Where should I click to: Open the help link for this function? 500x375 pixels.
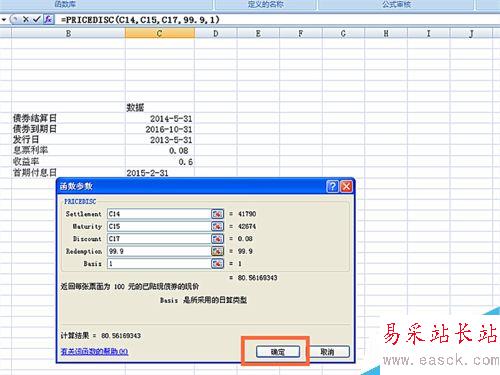click(x=94, y=351)
